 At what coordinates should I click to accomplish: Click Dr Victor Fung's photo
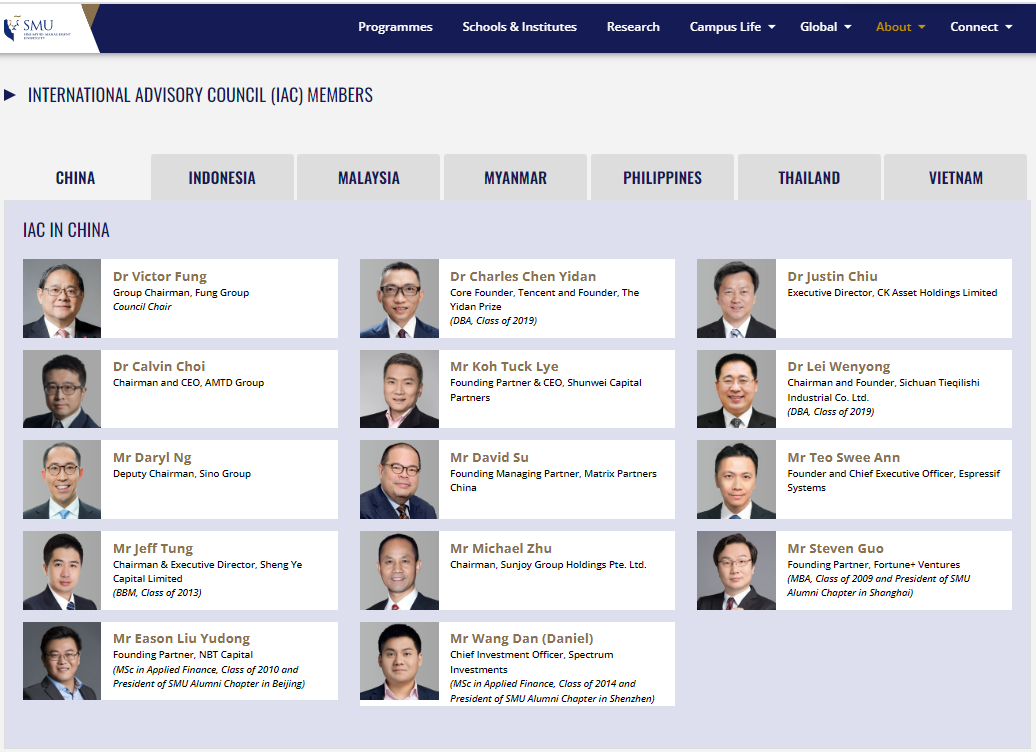click(62, 299)
